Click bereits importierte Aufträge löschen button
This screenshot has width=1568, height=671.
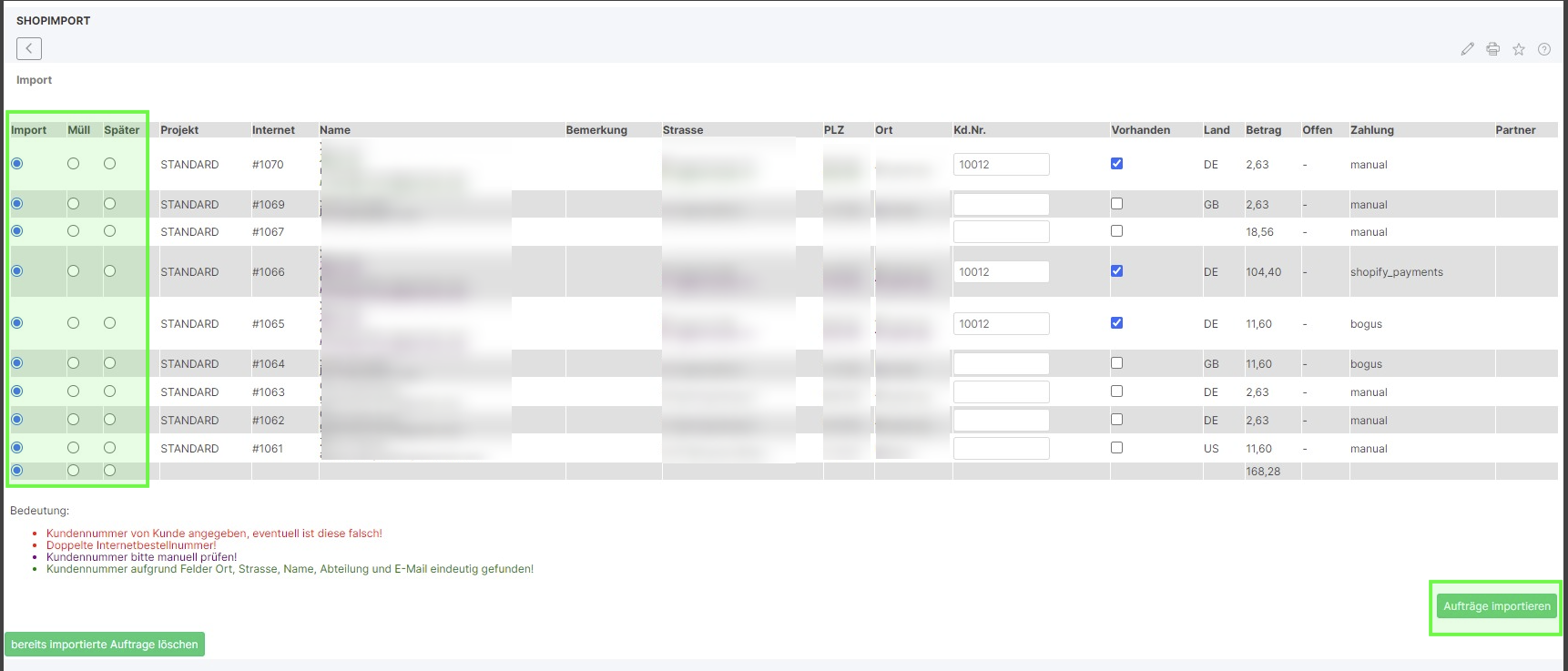tap(105, 645)
